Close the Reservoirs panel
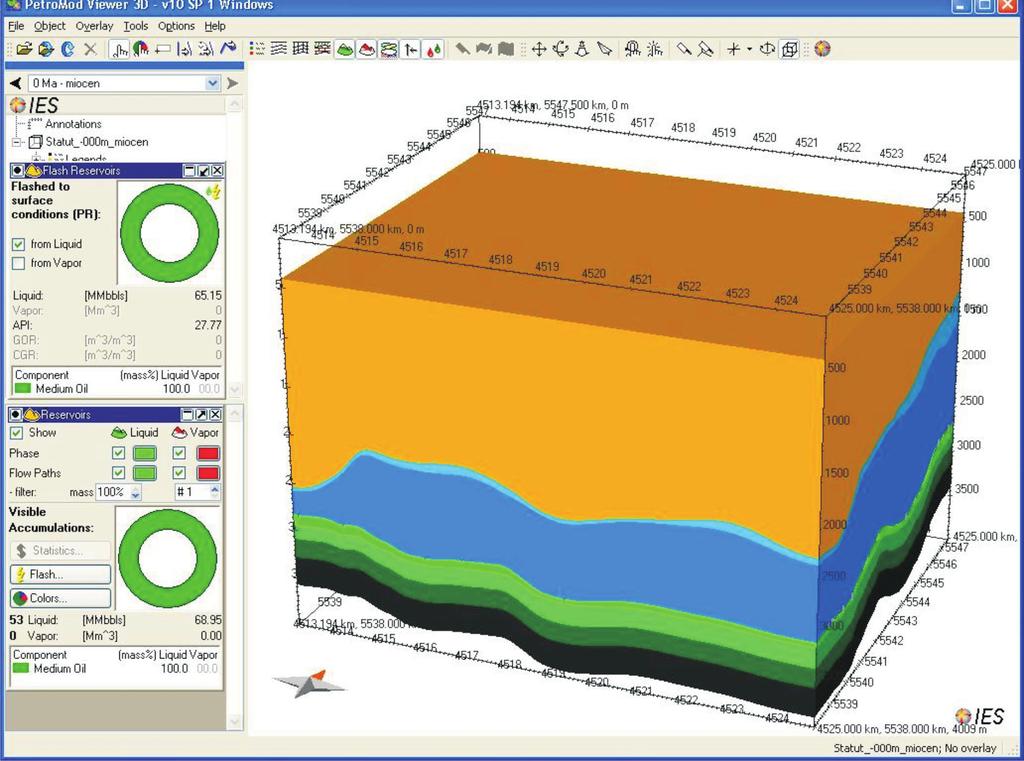Image resolution: width=1024 pixels, height=761 pixels. tap(215, 414)
